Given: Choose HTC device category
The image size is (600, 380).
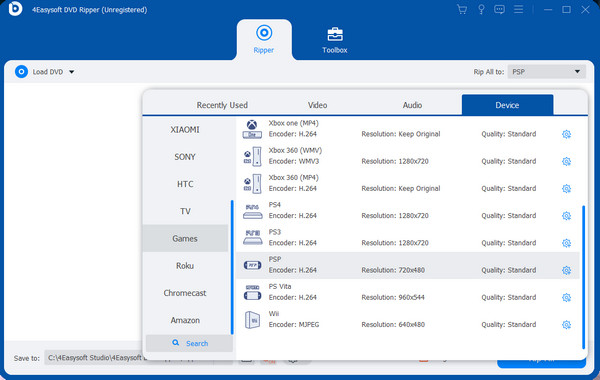Looking at the screenshot, I should [x=185, y=184].
